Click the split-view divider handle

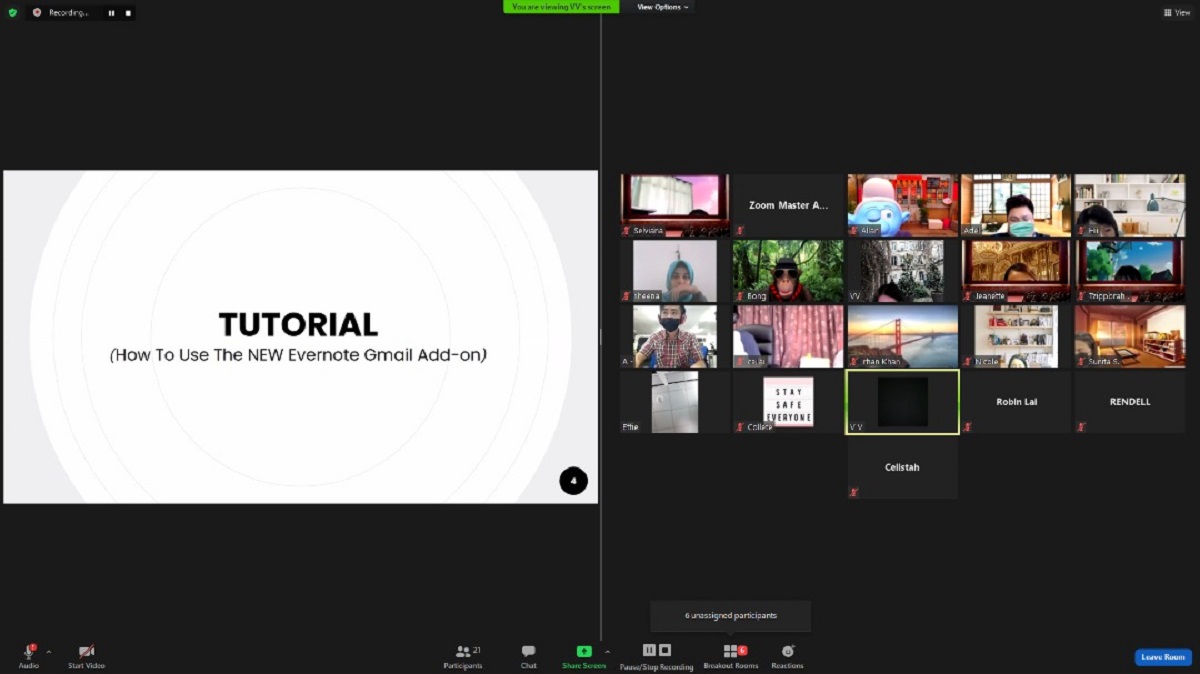(600, 337)
